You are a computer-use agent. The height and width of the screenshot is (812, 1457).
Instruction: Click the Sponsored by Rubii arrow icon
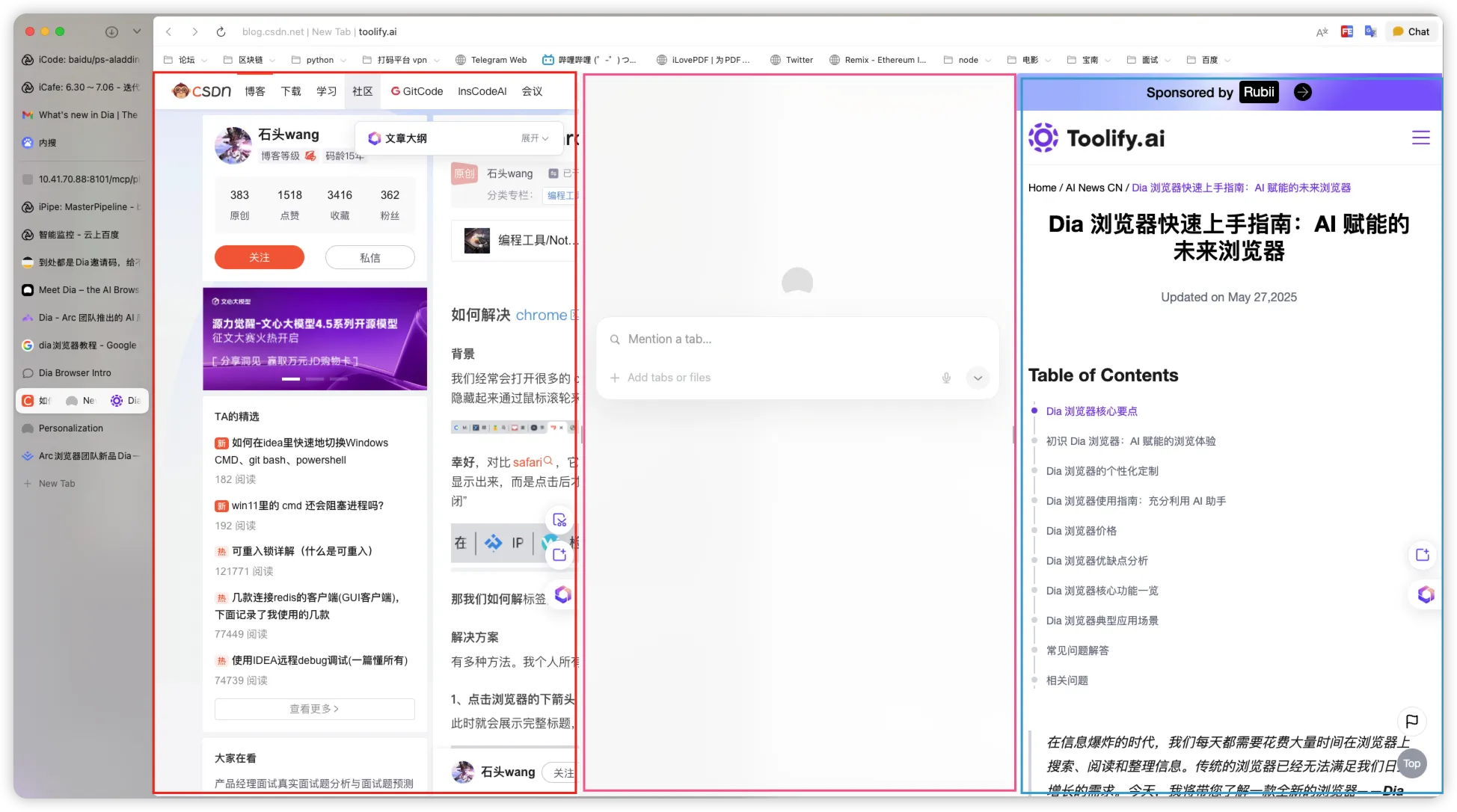coord(1302,92)
